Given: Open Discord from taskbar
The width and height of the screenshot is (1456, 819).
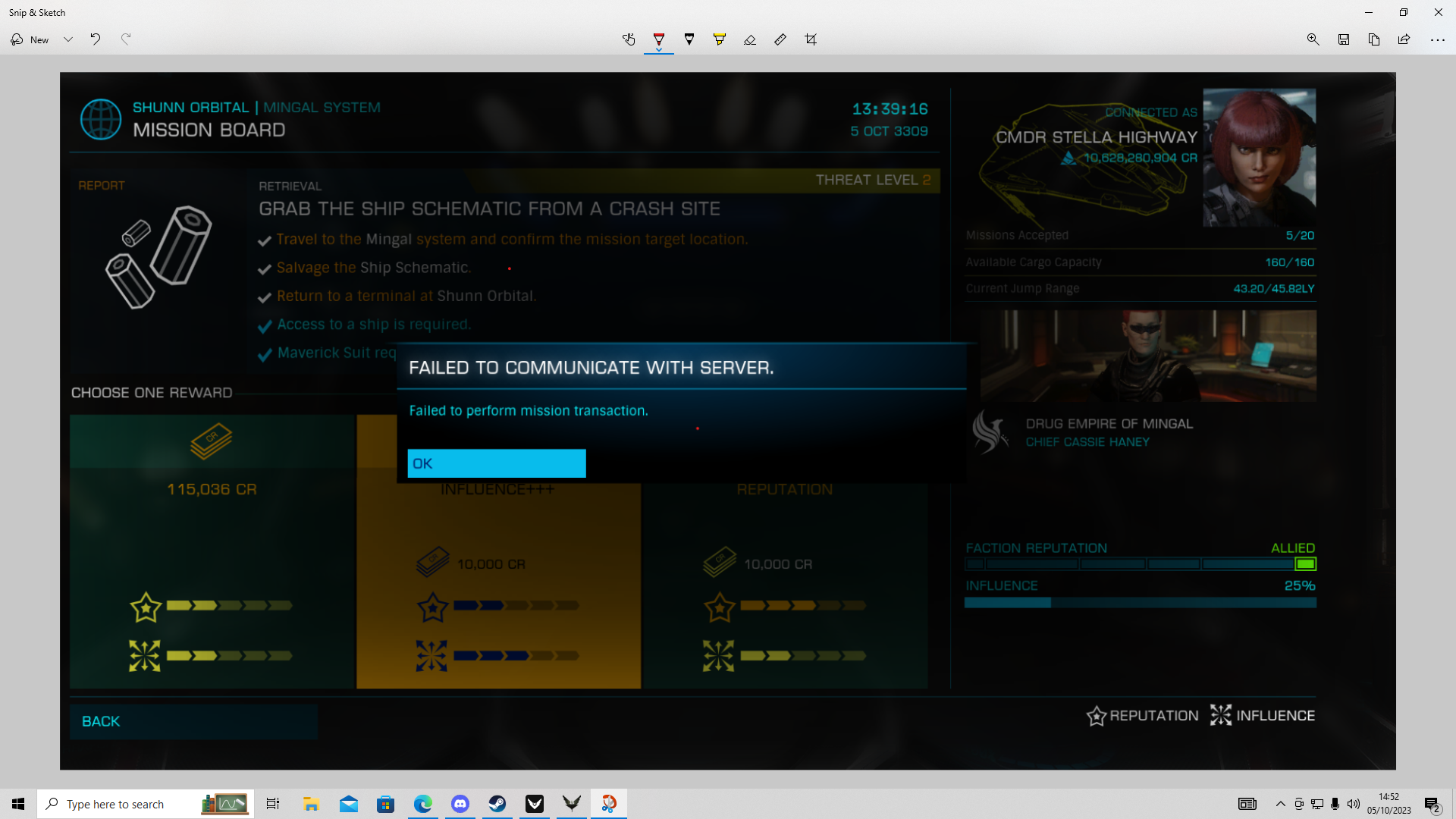Looking at the screenshot, I should 460,804.
